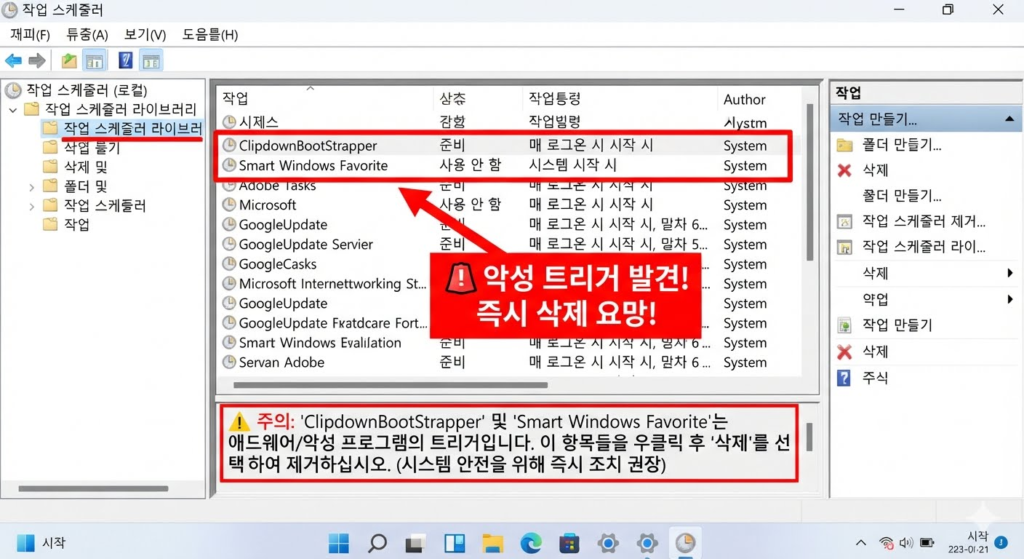1024x559 pixels.
Task: Click clock icon of Smart Windows Favorite task
Action: 229,165
